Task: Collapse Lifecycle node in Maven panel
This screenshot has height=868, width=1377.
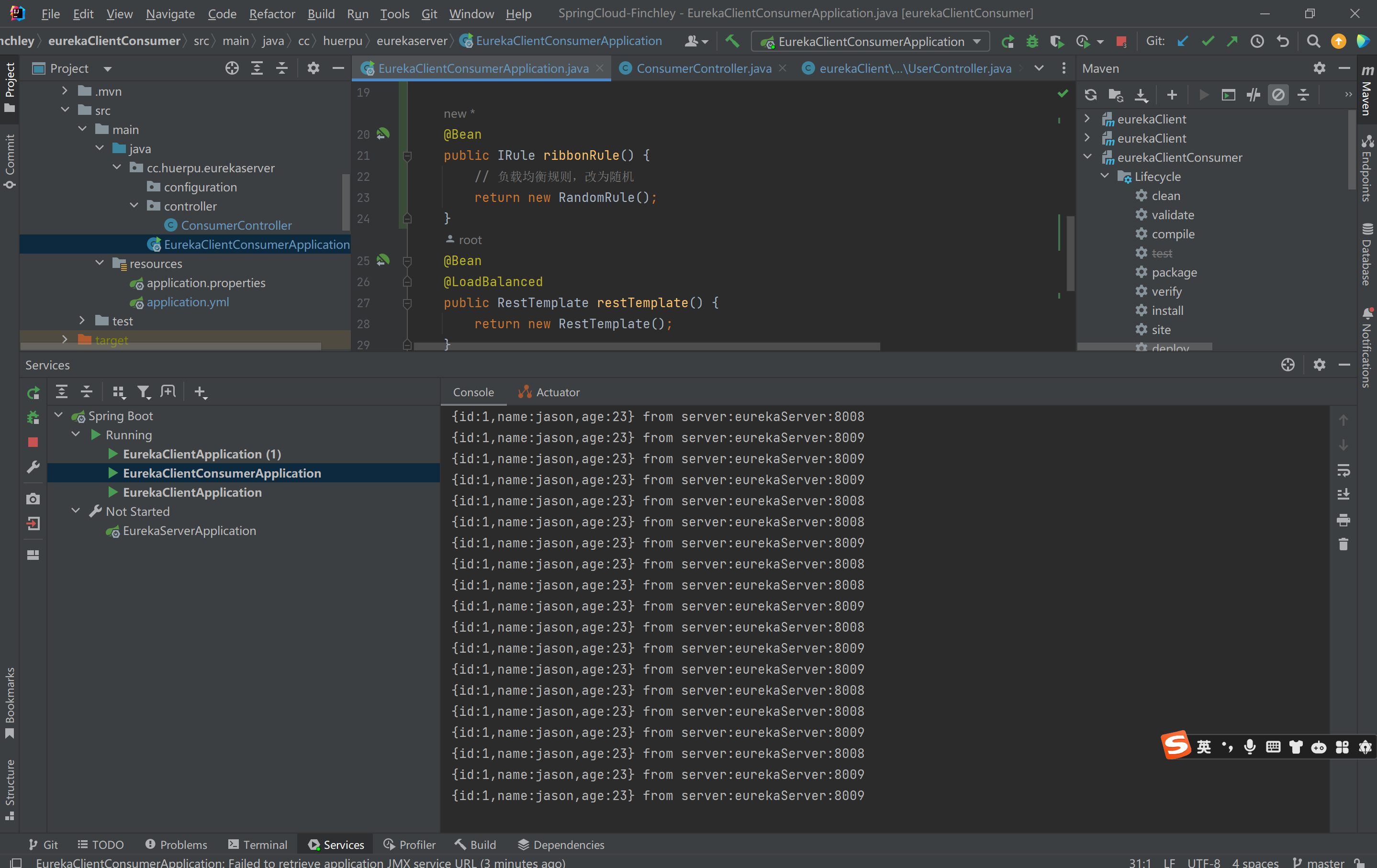Action: (1105, 176)
